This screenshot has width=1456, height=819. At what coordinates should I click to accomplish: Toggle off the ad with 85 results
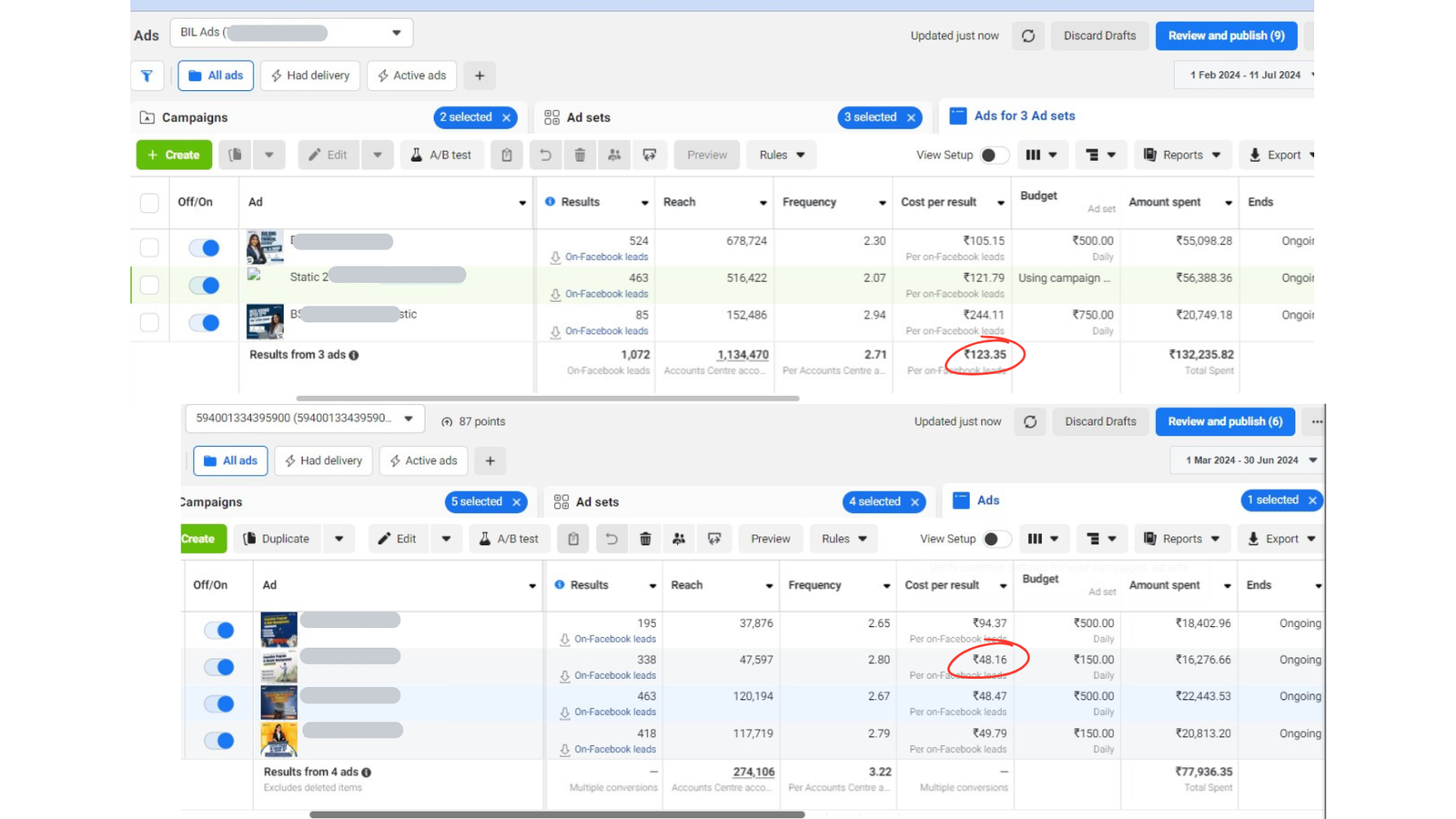click(204, 322)
